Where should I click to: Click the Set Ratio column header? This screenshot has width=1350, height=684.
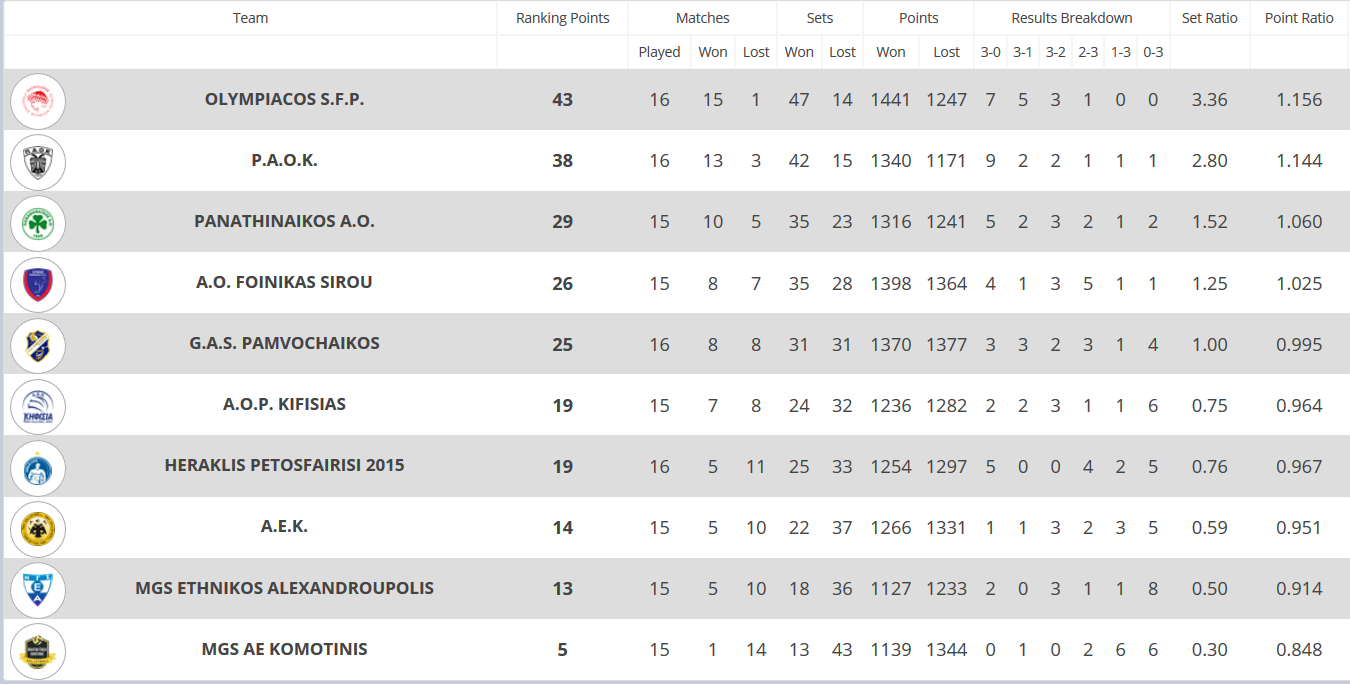(x=1210, y=18)
